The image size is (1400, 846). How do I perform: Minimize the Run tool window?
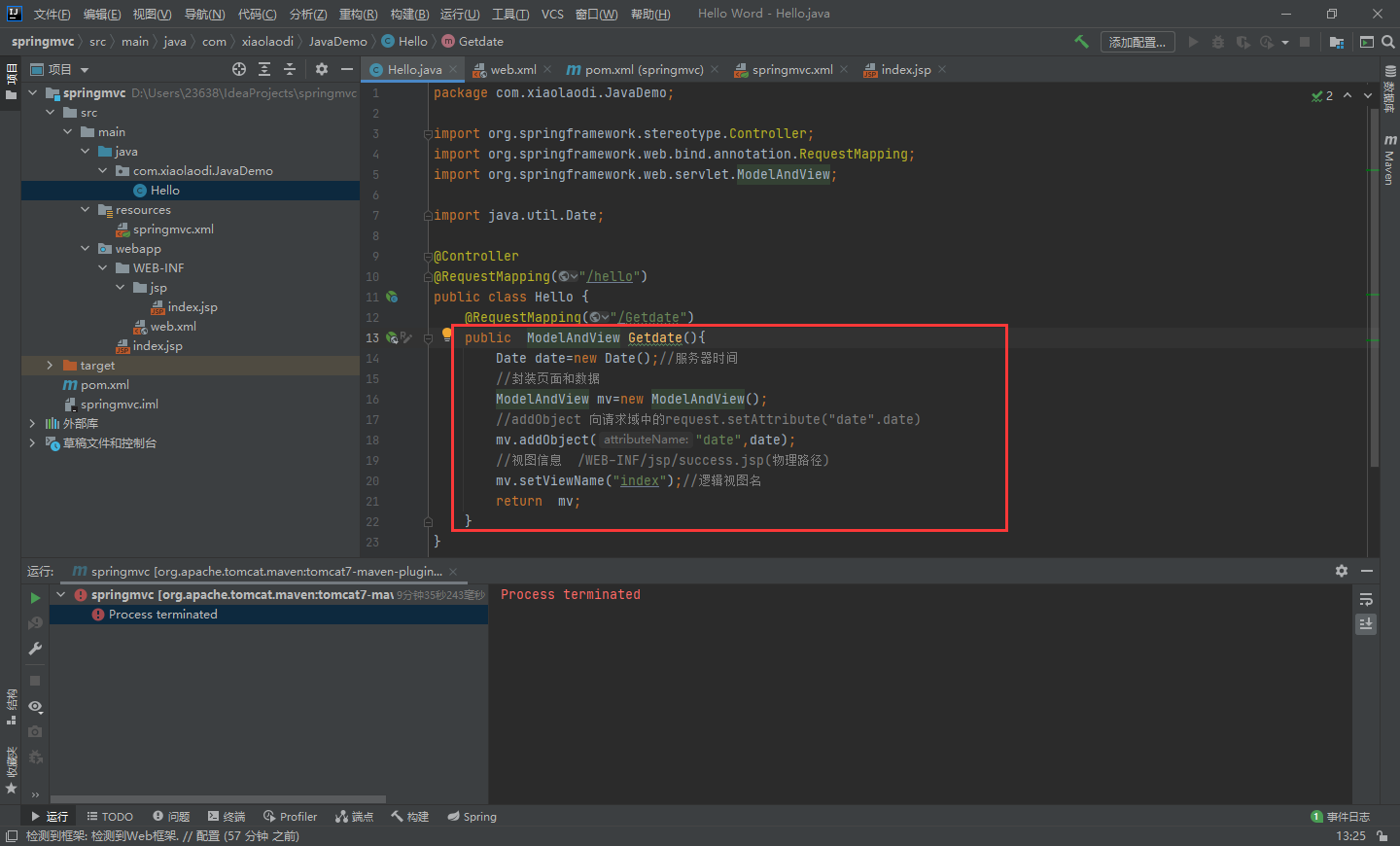1367,571
